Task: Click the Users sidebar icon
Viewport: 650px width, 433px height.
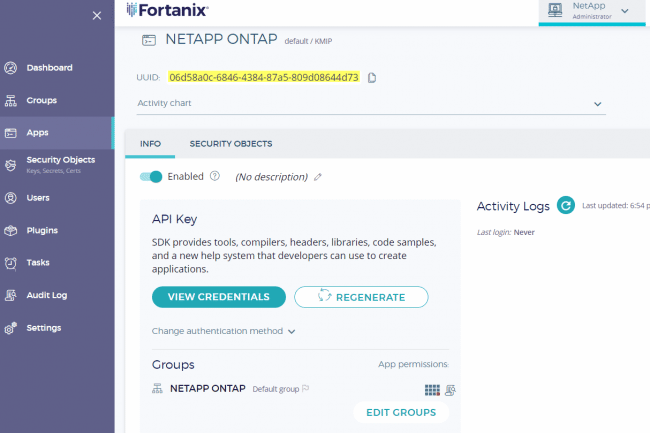Action: pos(11,198)
